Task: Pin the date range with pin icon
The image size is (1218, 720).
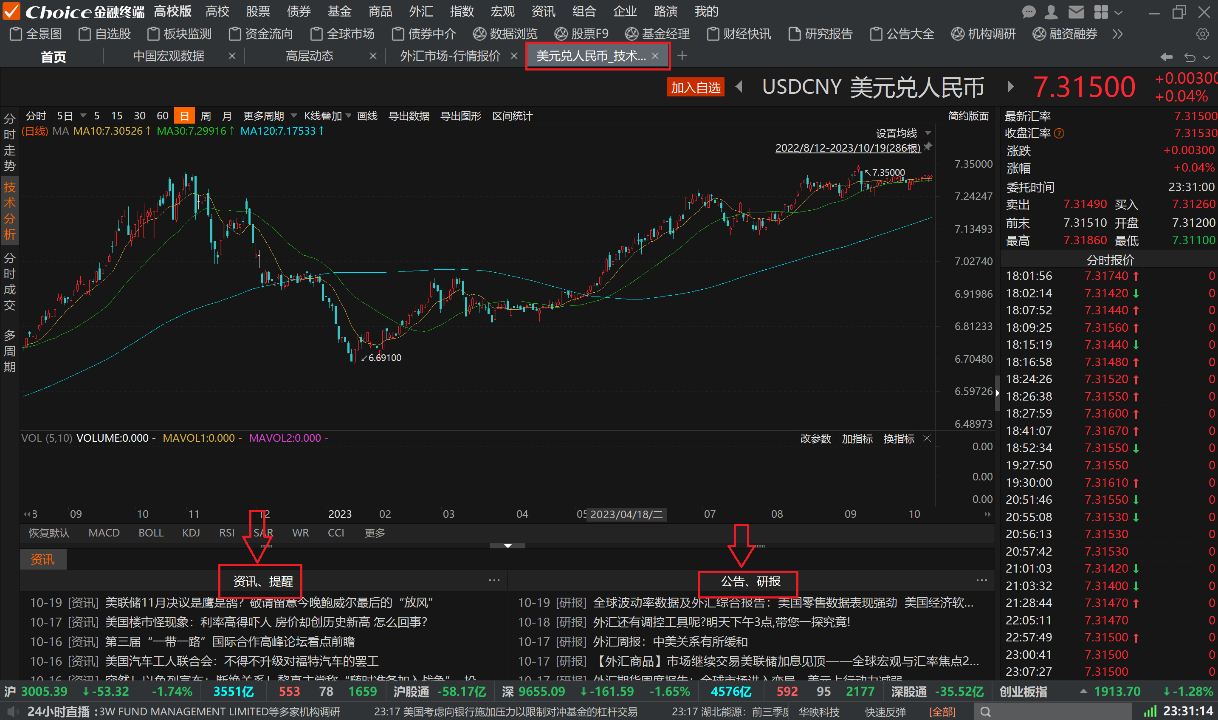Action: pyautogui.click(x=928, y=147)
